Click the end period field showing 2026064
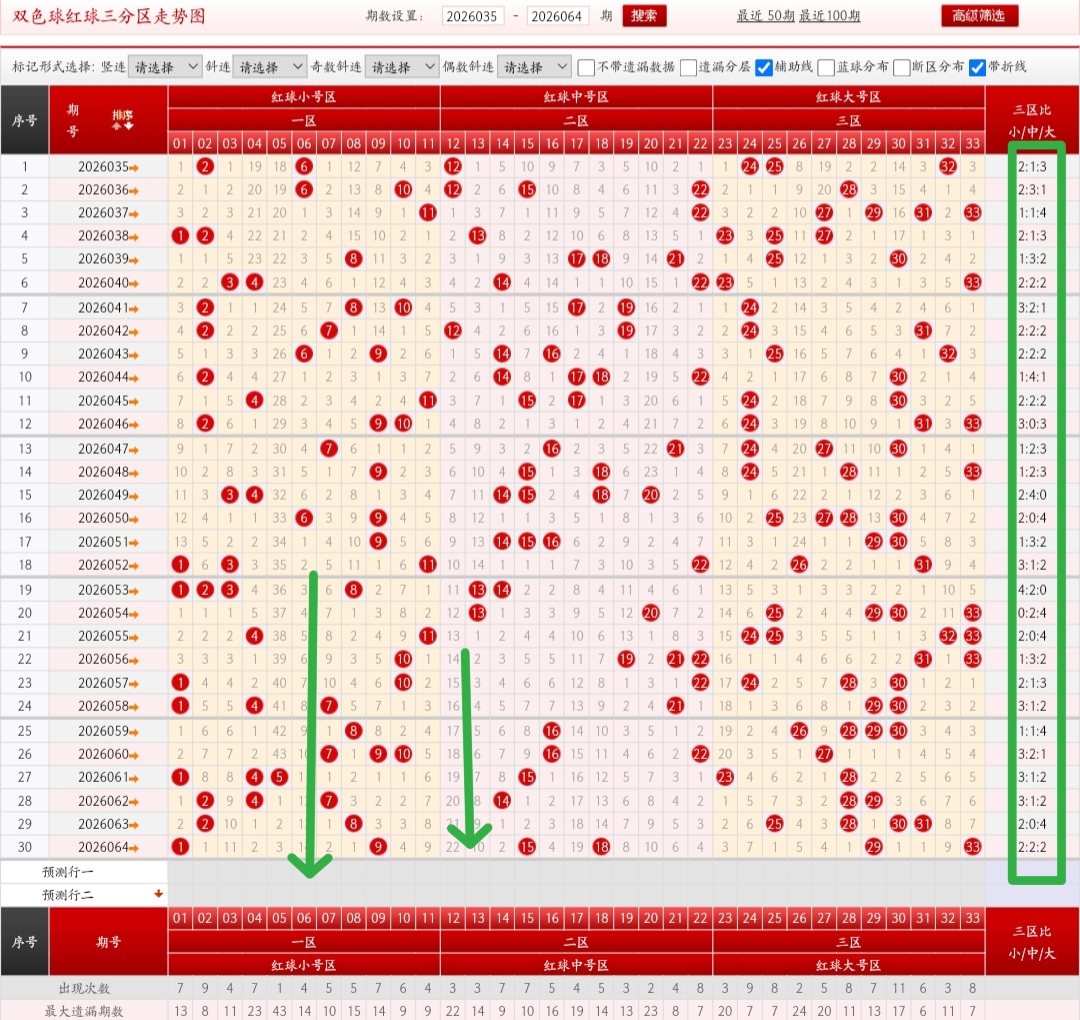1080x1020 pixels. click(x=557, y=16)
